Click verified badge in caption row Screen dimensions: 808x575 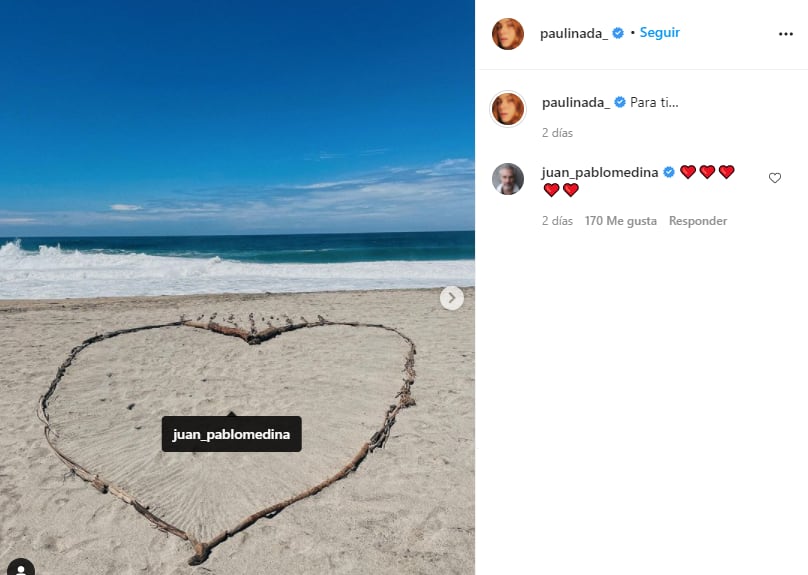[620, 102]
